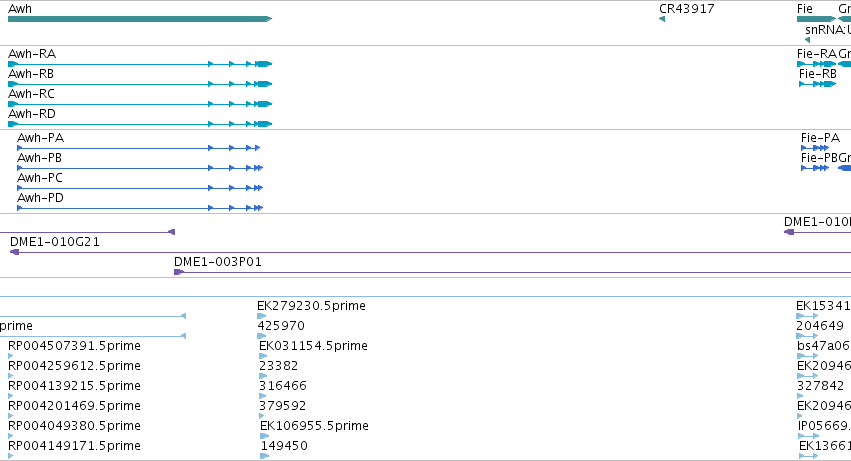
Task: Click the Awh gene bar
Action: click(x=140, y=19)
